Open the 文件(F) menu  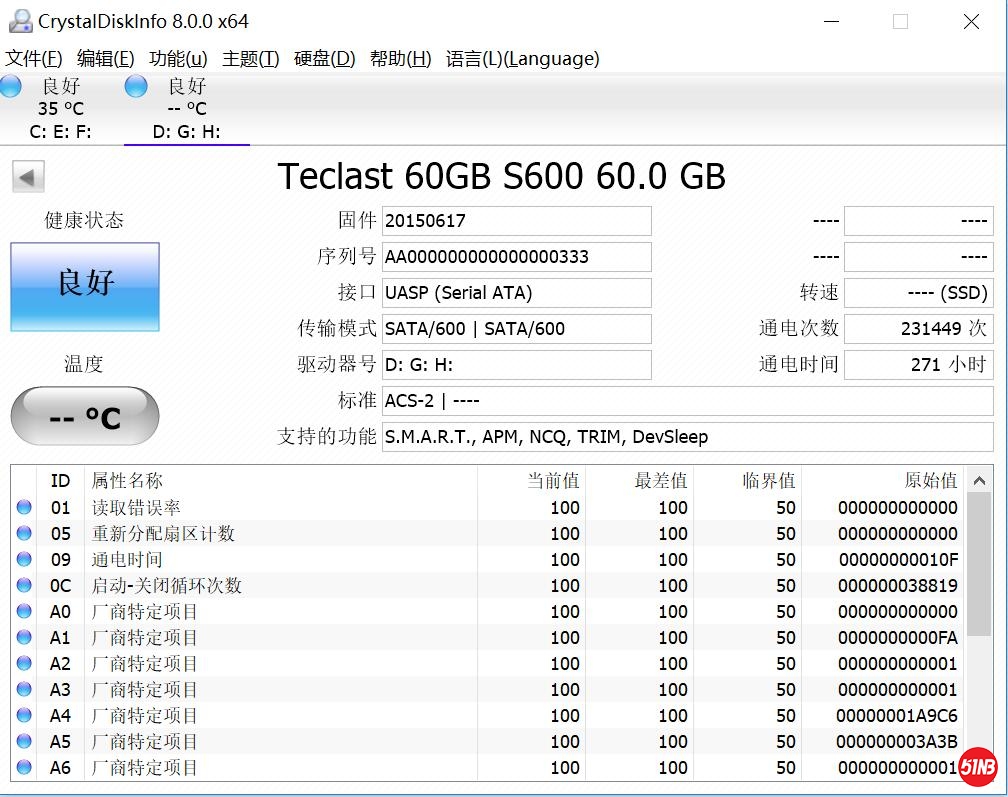click(34, 59)
